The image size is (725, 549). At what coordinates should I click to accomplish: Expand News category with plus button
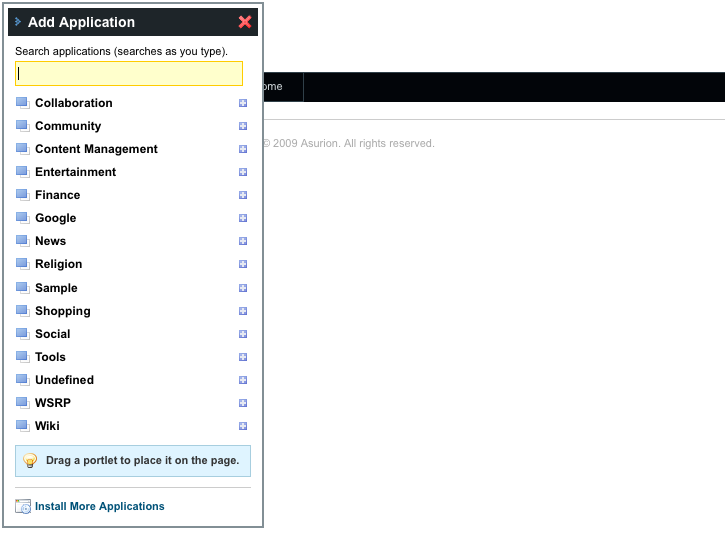(243, 241)
